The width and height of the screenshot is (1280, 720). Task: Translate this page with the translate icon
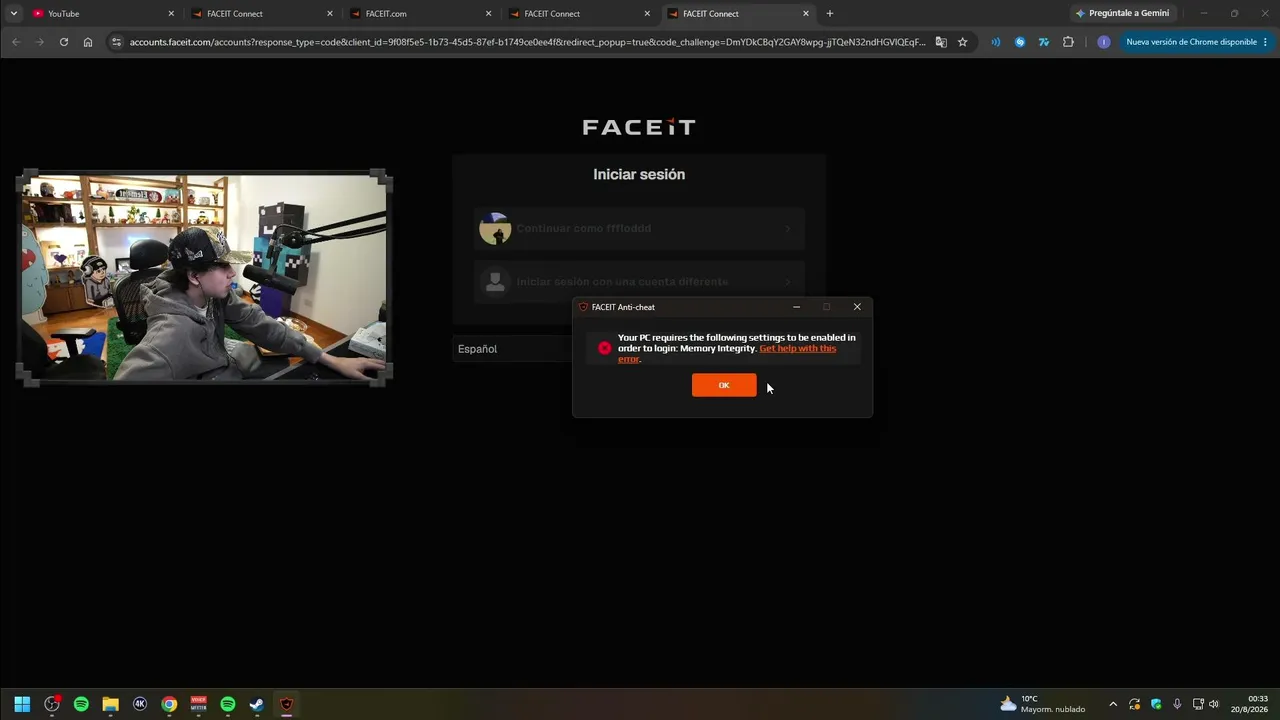coord(941,42)
